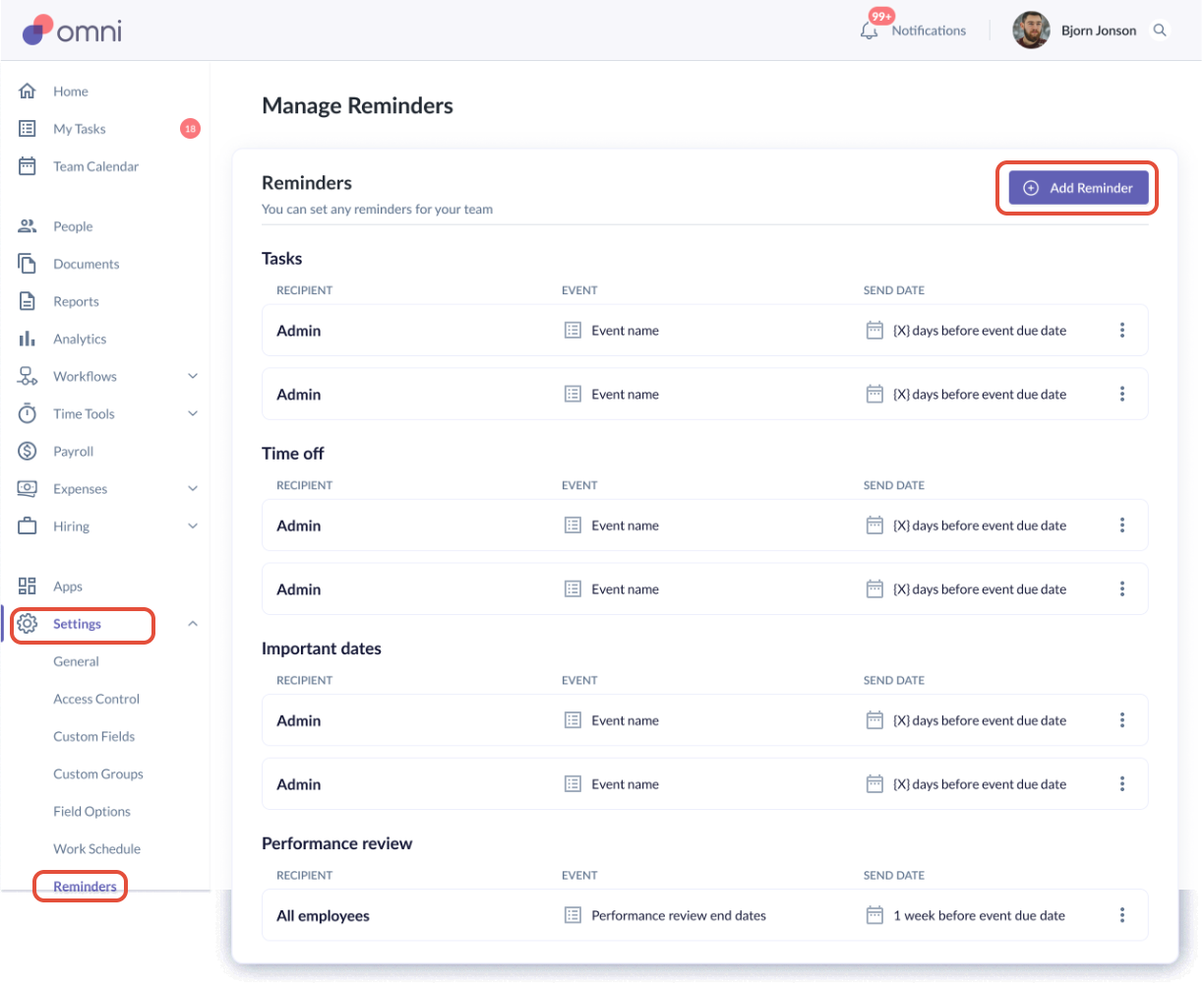Click the My Tasks 18 badge
Viewport: 1204px width, 989px height.
point(190,129)
